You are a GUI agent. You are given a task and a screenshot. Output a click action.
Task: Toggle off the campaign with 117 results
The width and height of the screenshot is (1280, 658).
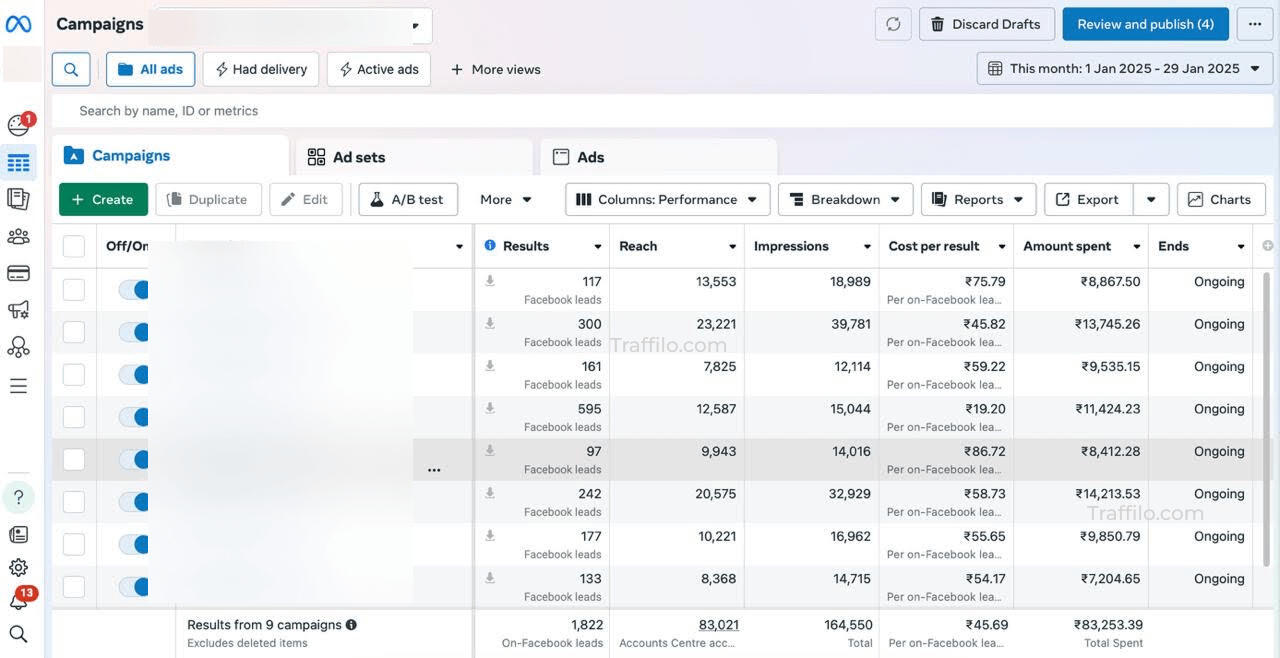[134, 290]
